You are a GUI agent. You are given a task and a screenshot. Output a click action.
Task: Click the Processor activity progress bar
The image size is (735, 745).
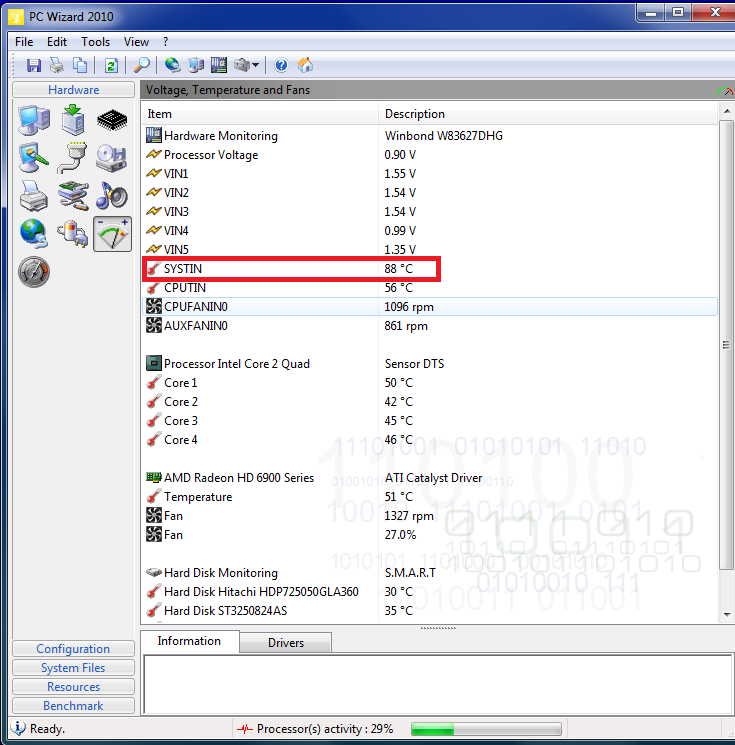pyautogui.click(x=486, y=728)
